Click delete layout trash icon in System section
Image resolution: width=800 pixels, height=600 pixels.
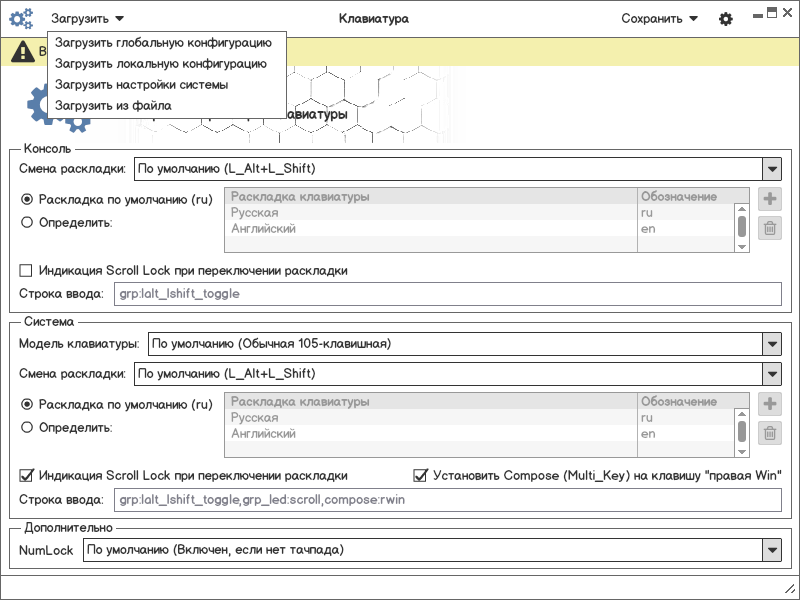770,433
